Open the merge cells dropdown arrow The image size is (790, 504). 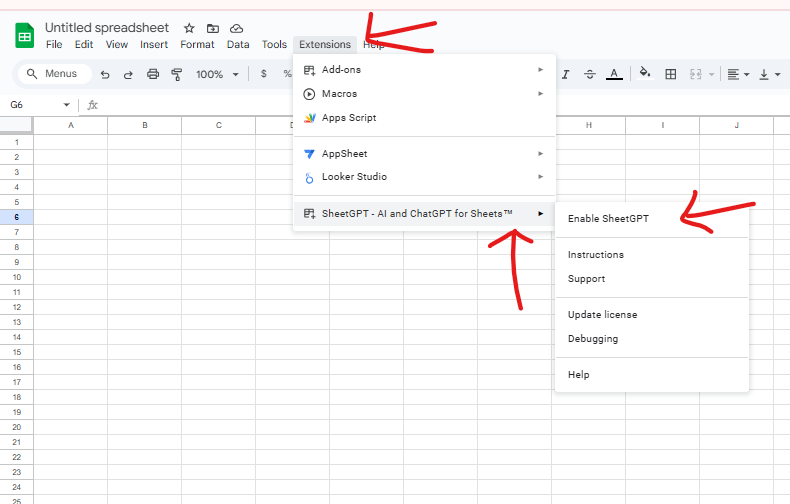711,75
